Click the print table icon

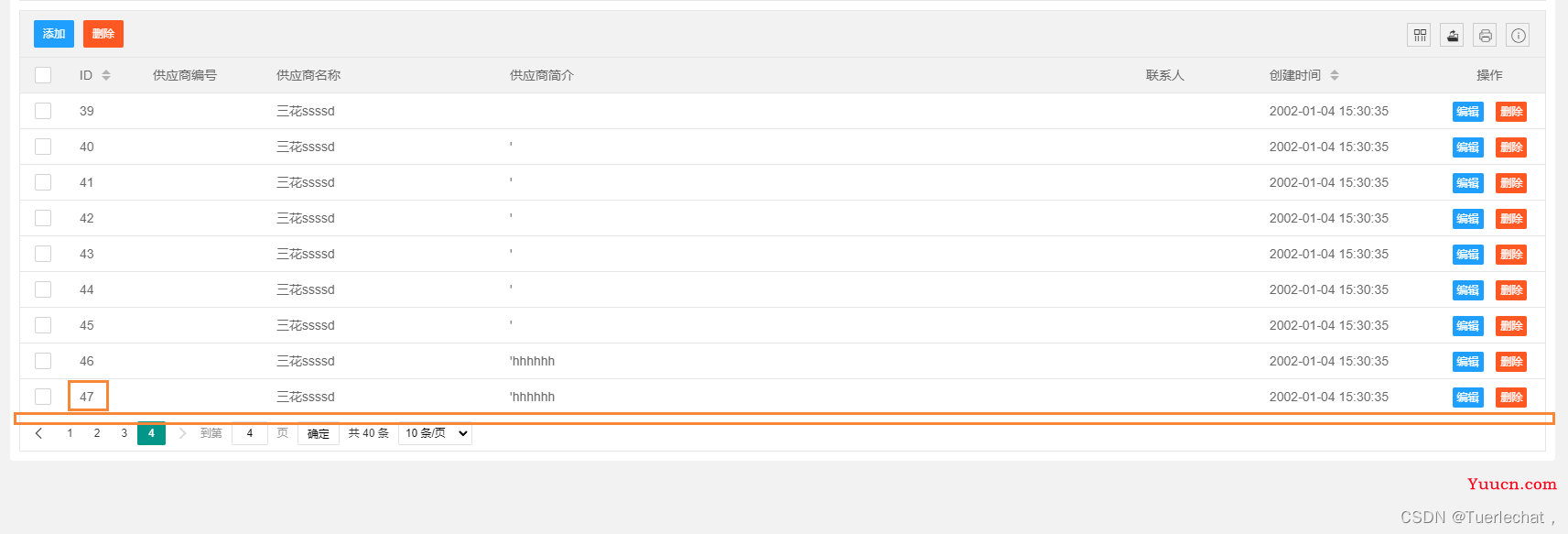1485,36
